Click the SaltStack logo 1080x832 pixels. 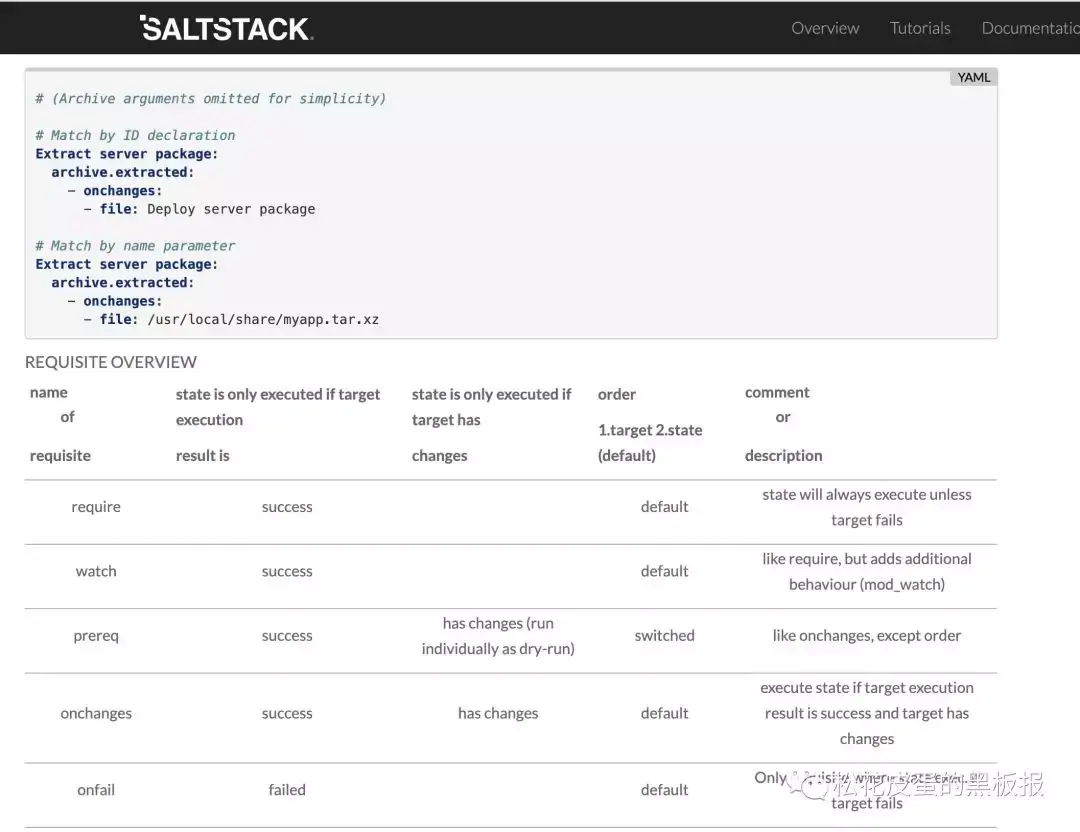(x=227, y=28)
